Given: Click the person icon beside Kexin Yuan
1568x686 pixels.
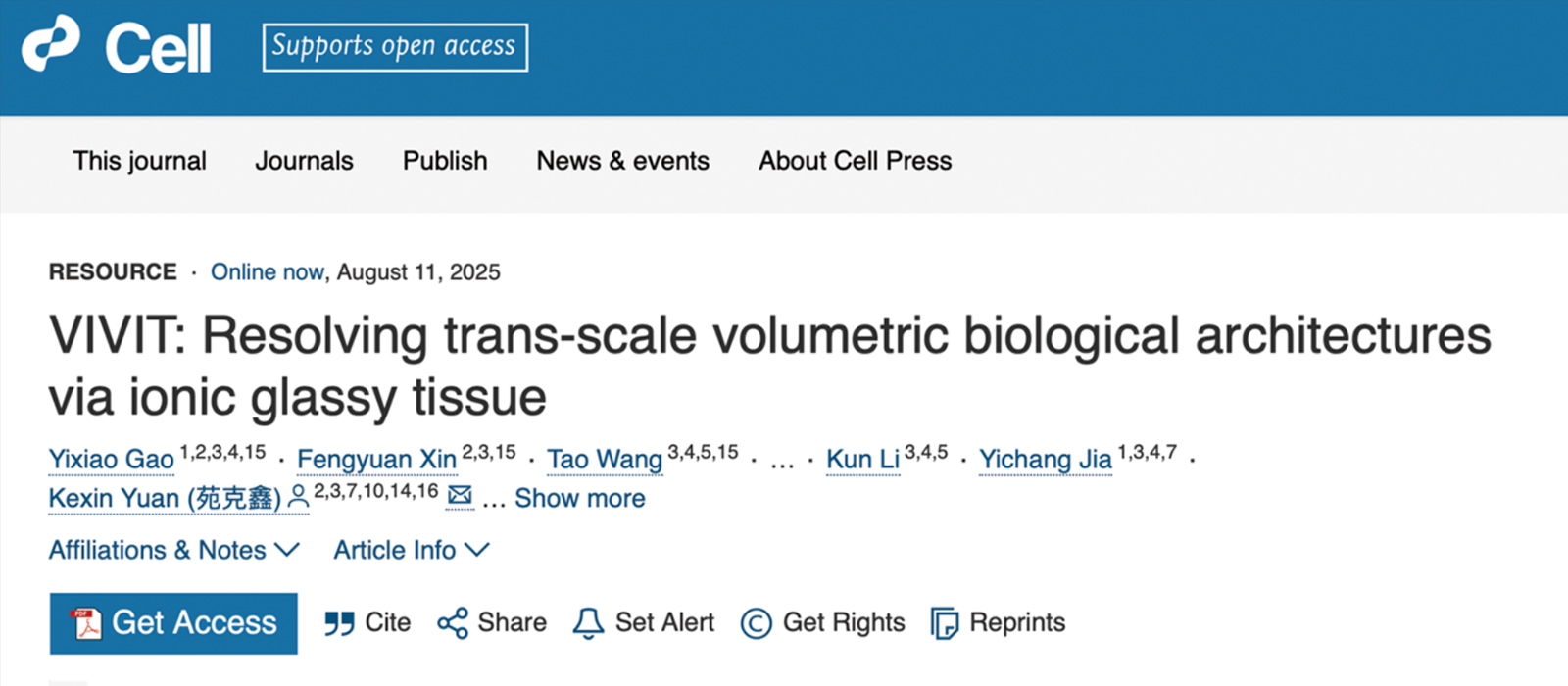Looking at the screenshot, I should pos(298,498).
